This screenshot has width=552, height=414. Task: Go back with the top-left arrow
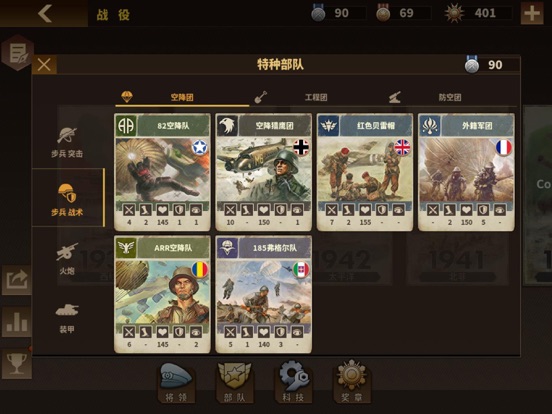[x=45, y=13]
